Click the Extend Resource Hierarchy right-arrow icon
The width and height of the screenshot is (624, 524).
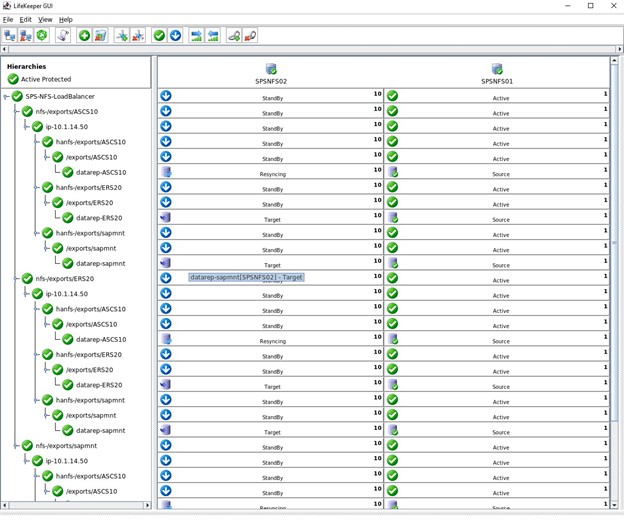197,35
